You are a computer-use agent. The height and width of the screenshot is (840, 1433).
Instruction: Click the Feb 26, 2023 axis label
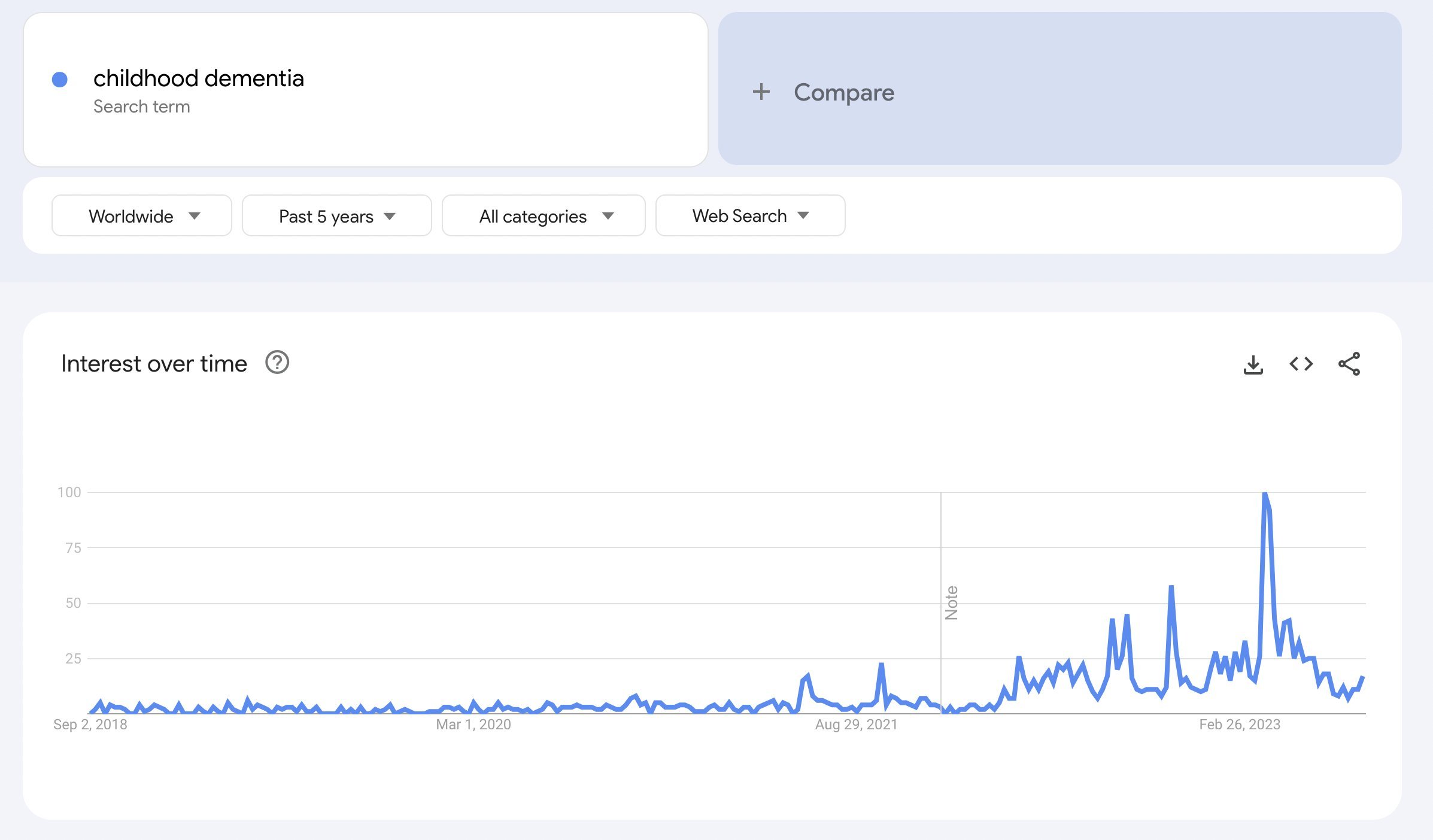click(1240, 725)
